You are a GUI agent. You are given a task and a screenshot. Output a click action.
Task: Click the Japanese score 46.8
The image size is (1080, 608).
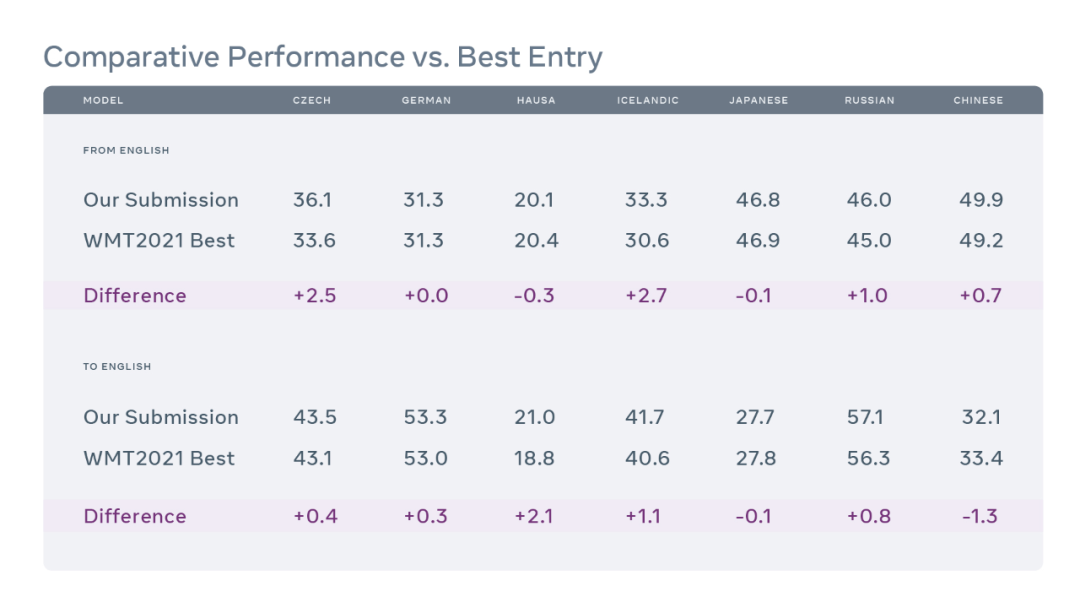click(x=758, y=200)
